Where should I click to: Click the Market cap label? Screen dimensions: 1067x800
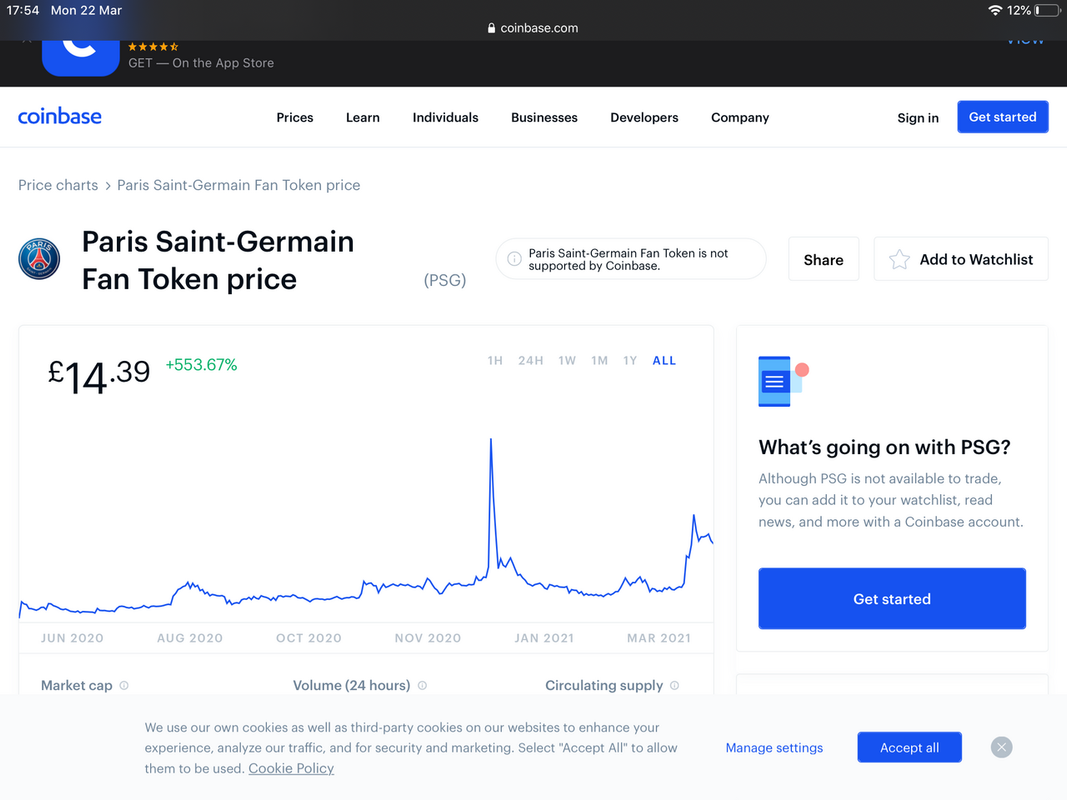pyautogui.click(x=76, y=685)
